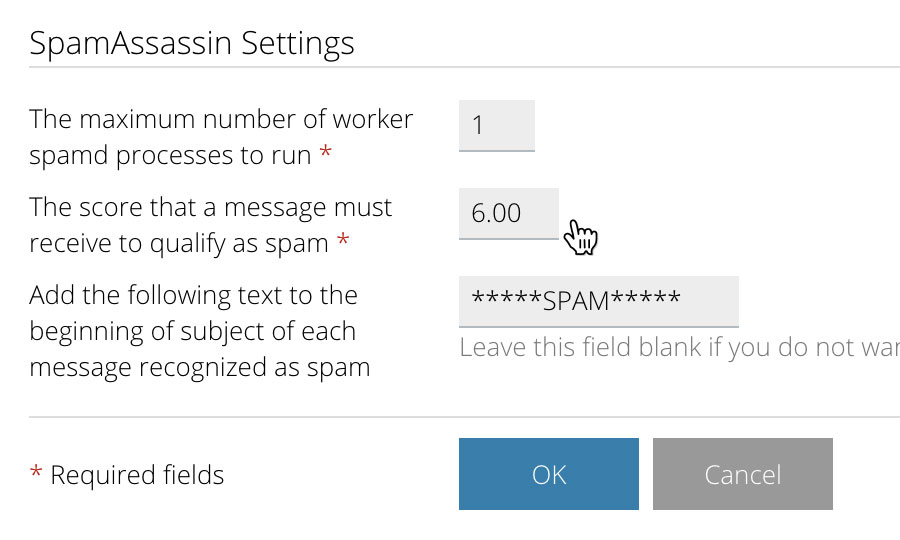900x540 pixels.
Task: Click the 'beginning of subject of each' label line
Action: pyautogui.click(x=192, y=331)
